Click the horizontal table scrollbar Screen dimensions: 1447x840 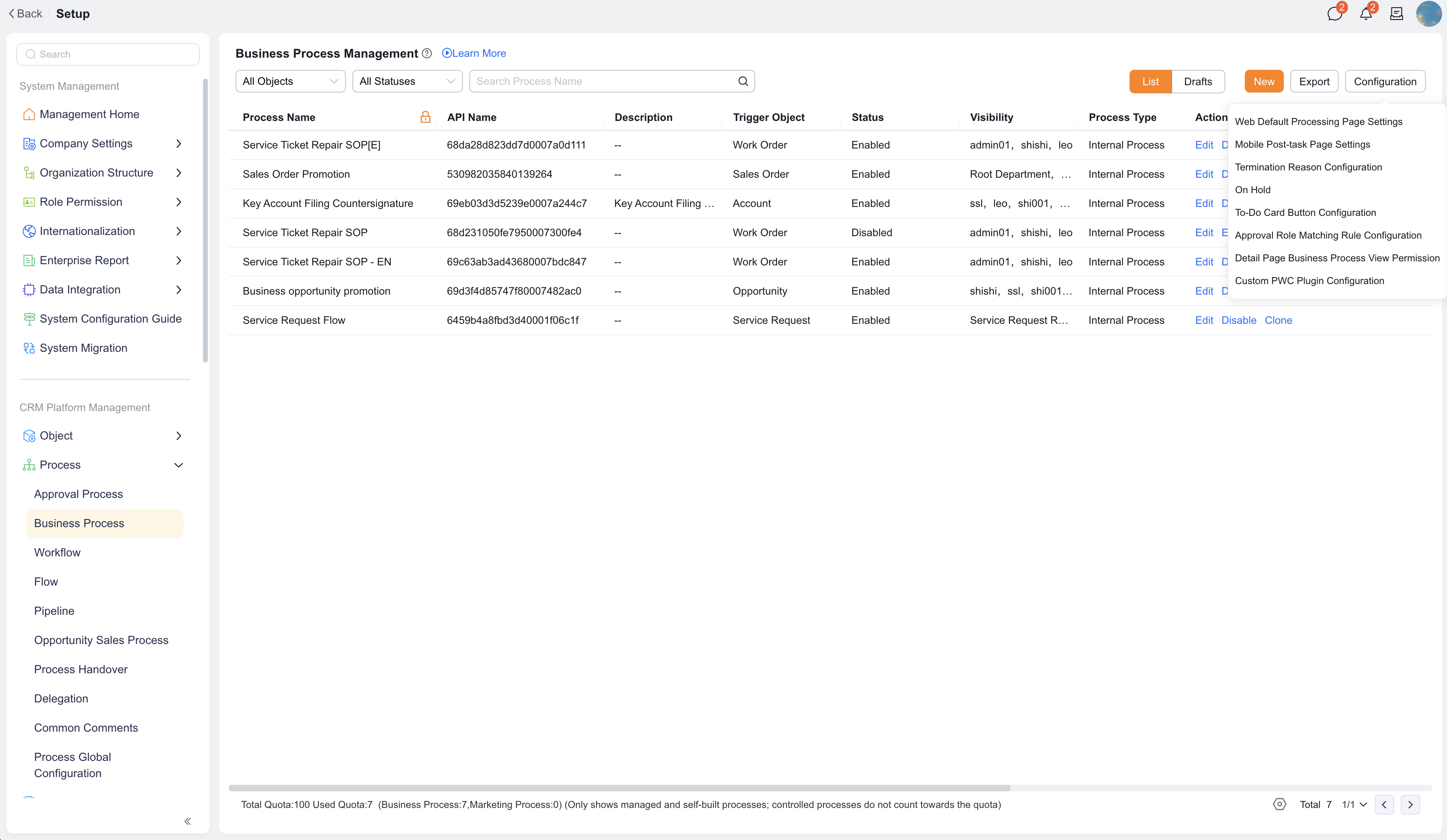[x=620, y=788]
